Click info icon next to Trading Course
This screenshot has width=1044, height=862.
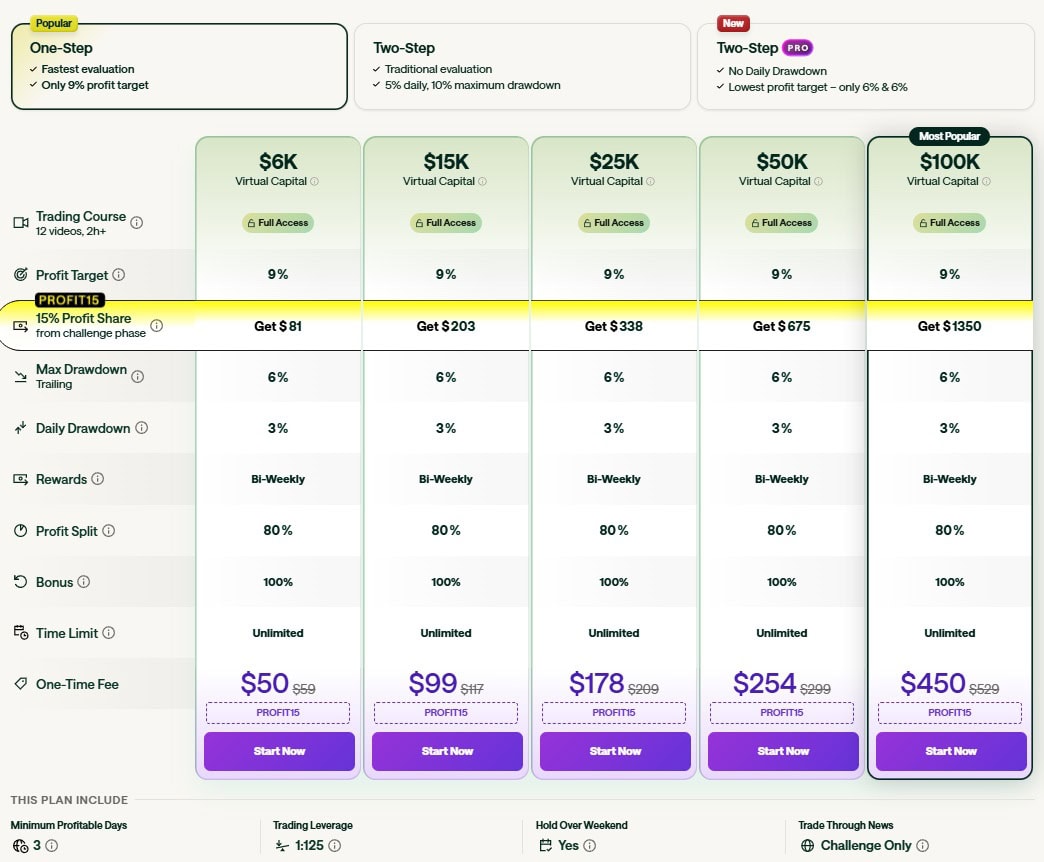pos(137,223)
